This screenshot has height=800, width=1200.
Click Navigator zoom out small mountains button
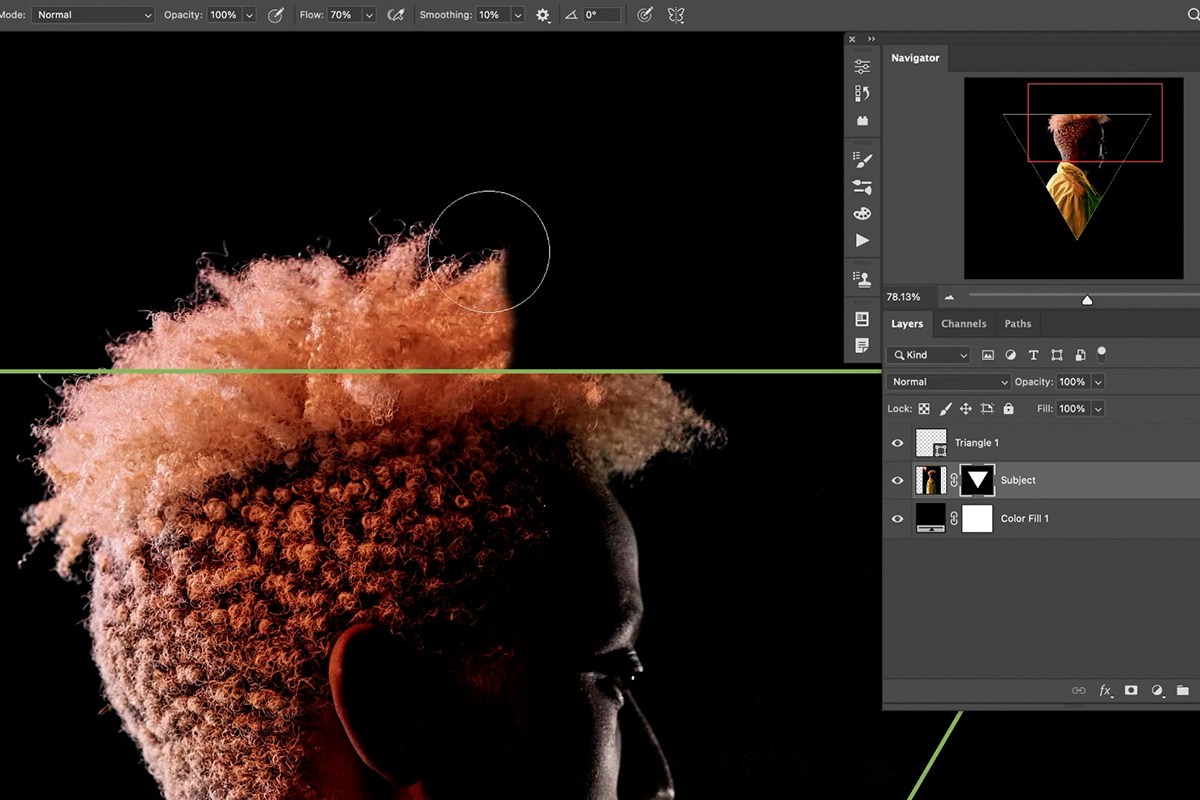pos(949,297)
